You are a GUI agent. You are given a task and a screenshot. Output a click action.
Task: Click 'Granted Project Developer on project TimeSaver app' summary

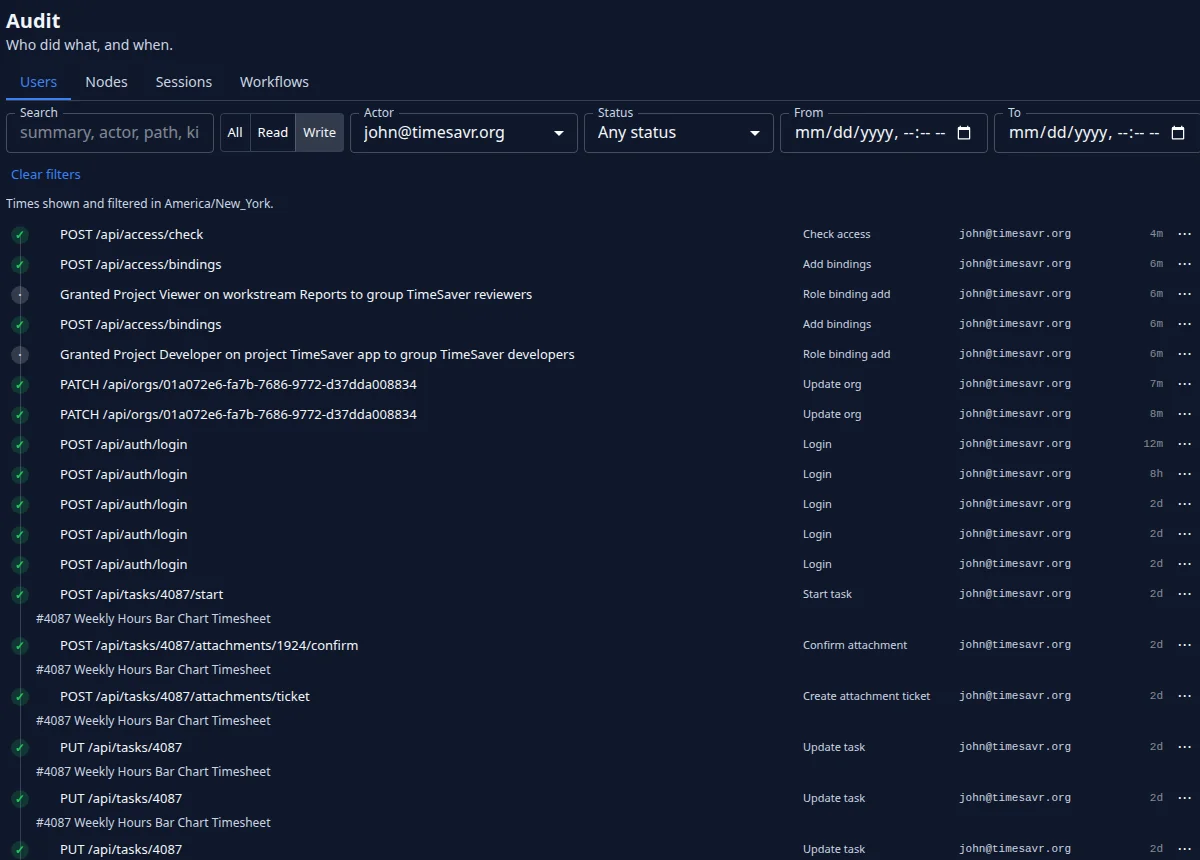click(317, 354)
